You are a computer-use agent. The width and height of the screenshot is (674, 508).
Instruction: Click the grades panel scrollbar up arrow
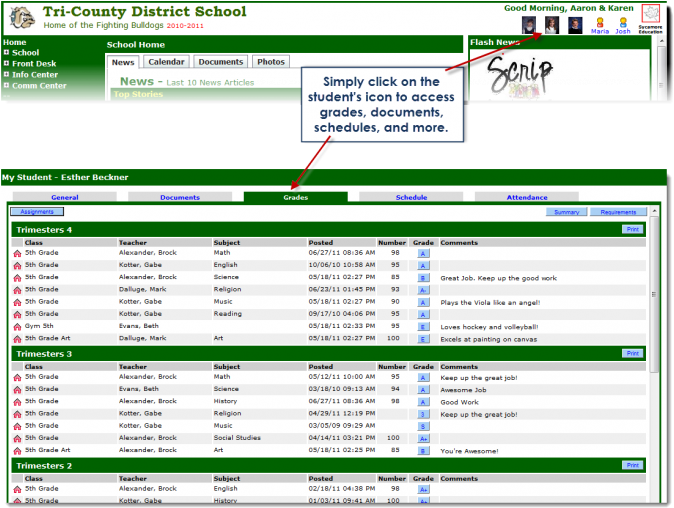tap(654, 211)
